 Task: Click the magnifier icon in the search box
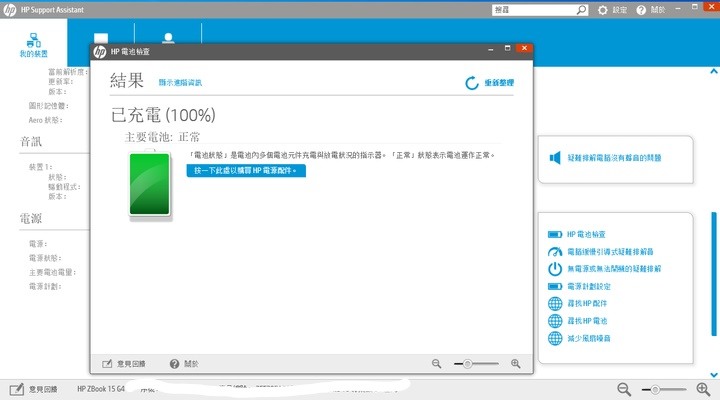pyautogui.click(x=581, y=10)
